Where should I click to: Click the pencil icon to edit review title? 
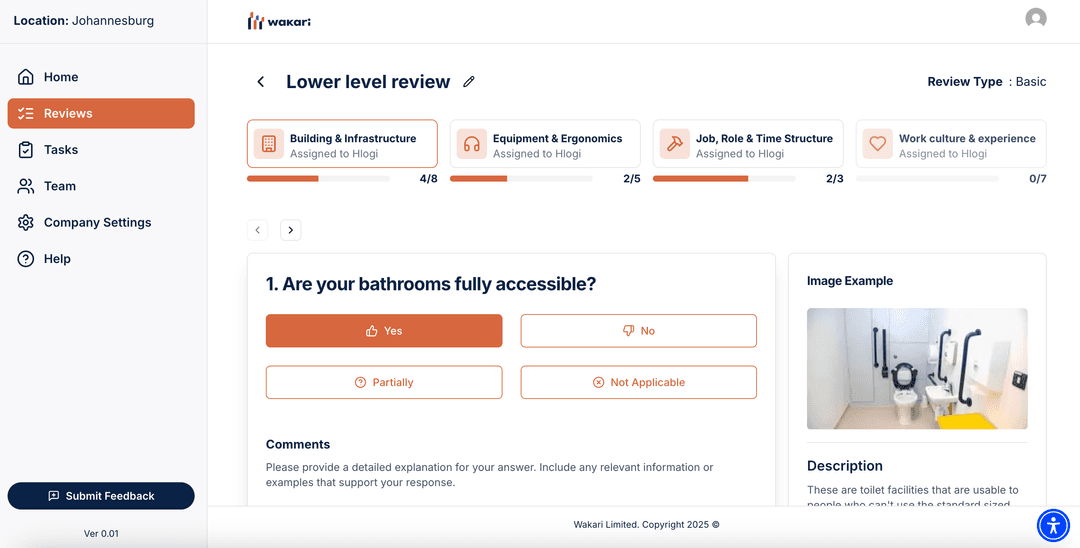point(469,82)
